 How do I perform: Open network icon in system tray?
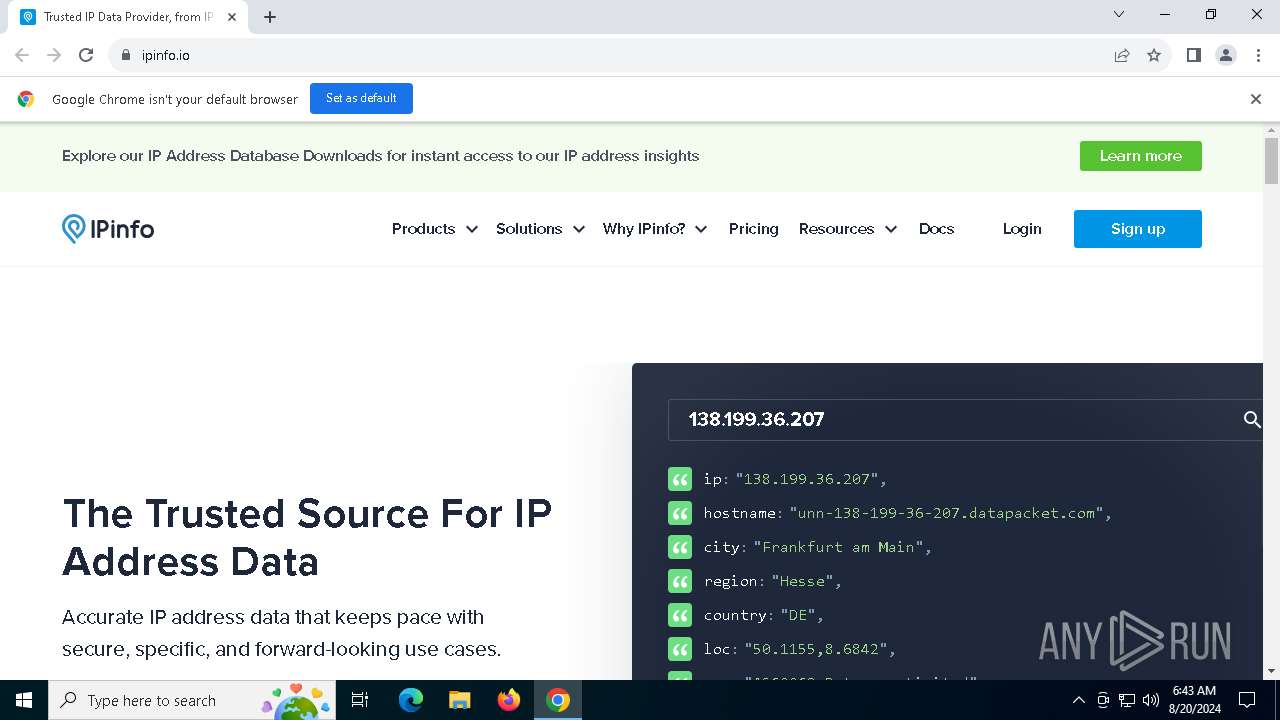coord(1127,700)
